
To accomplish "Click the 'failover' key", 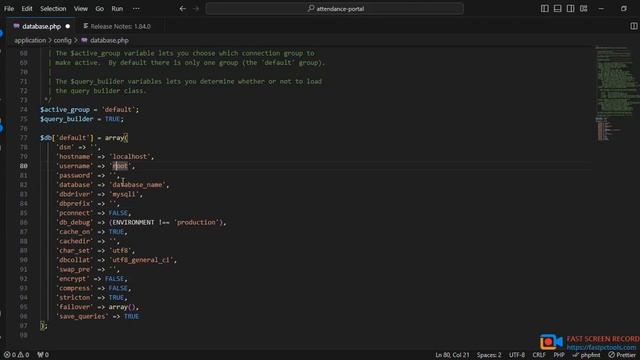I will tap(74, 307).
